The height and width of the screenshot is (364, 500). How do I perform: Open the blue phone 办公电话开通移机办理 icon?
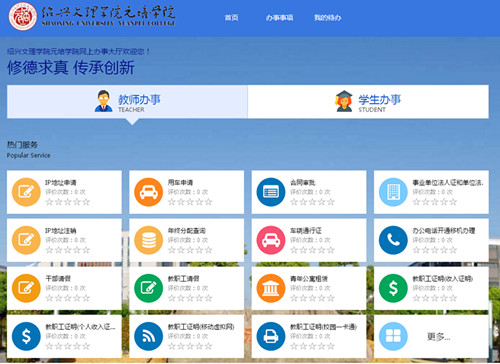tap(393, 240)
